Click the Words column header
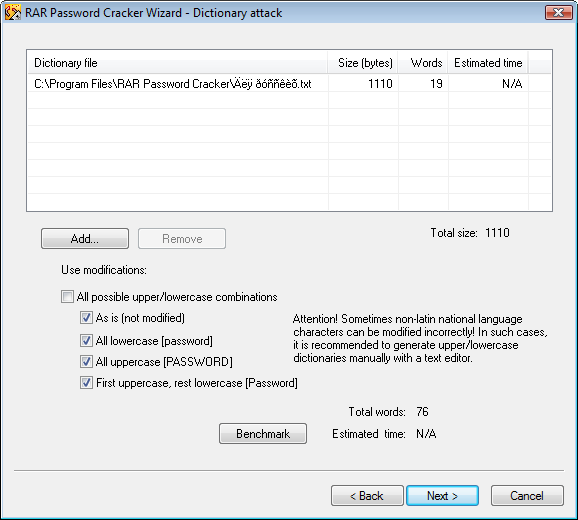 [423, 63]
